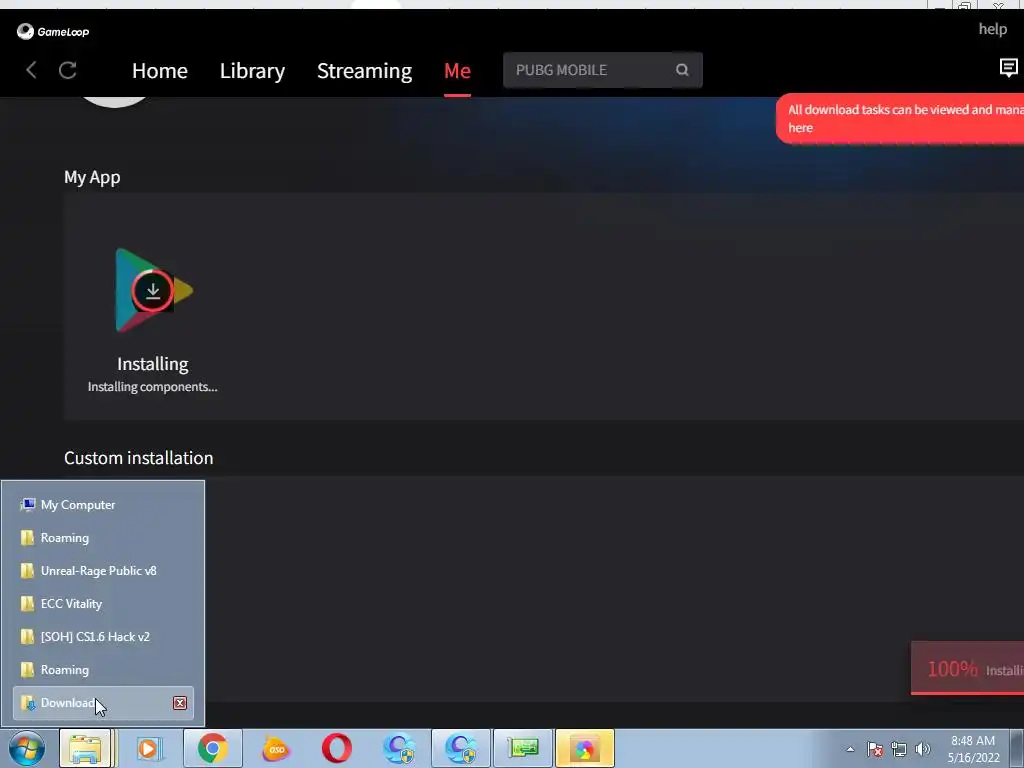Open Unreal-Rage Public v8 folder
Screen dimensions: 1024x768
[103, 571]
